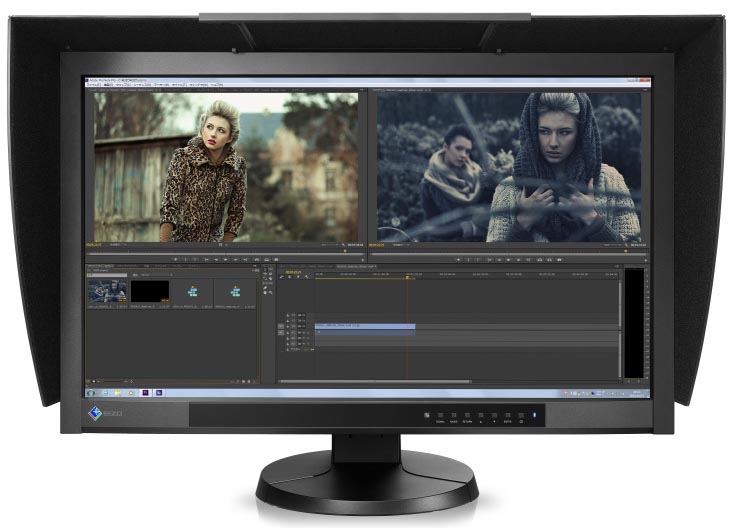This screenshot has height=528, width=732.
Task: Choose the Ripple Edit tool
Action: point(265,274)
